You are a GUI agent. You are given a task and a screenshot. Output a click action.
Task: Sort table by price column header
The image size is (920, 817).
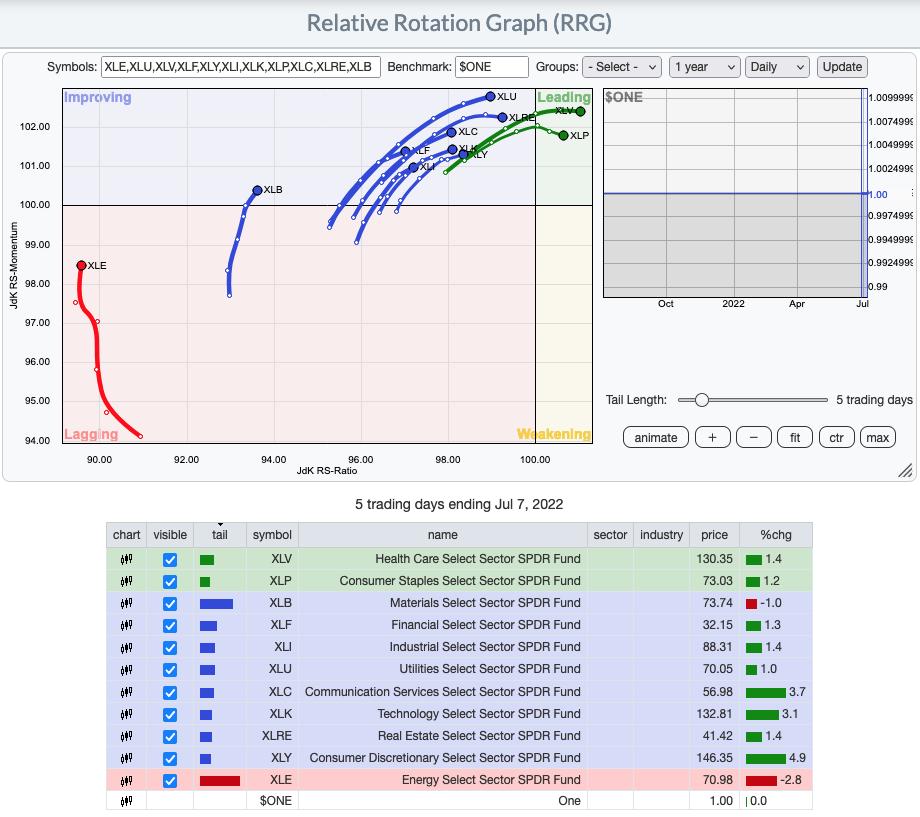point(715,535)
